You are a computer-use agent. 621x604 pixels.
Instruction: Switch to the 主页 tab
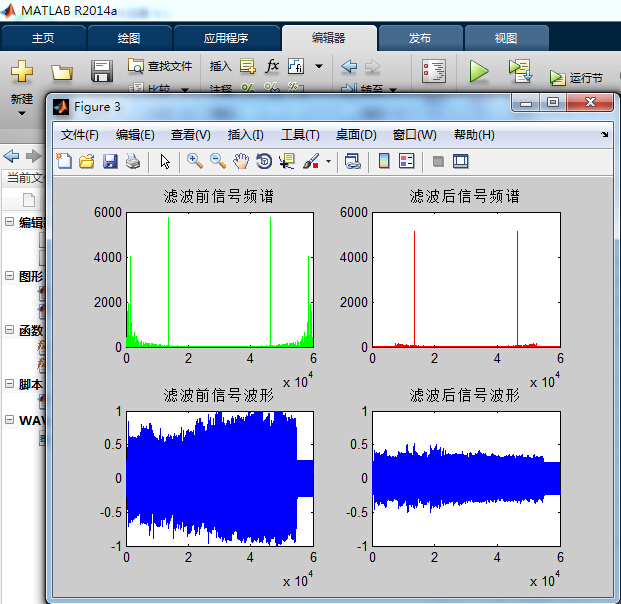click(x=43, y=38)
